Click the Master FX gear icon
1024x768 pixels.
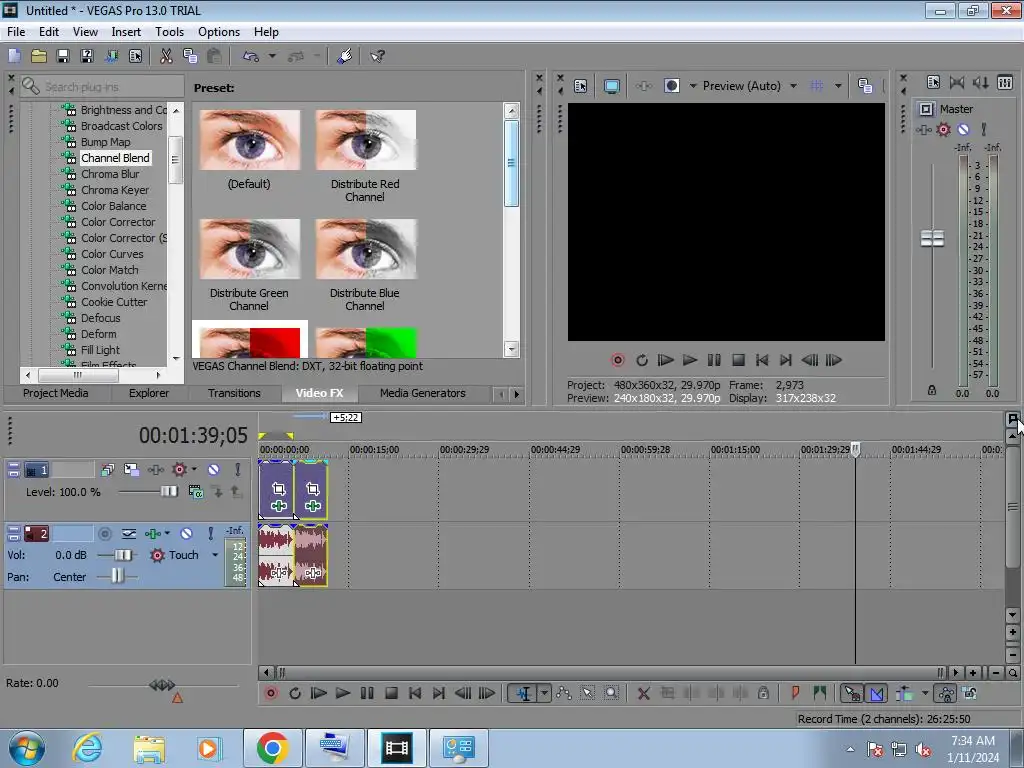(944, 129)
